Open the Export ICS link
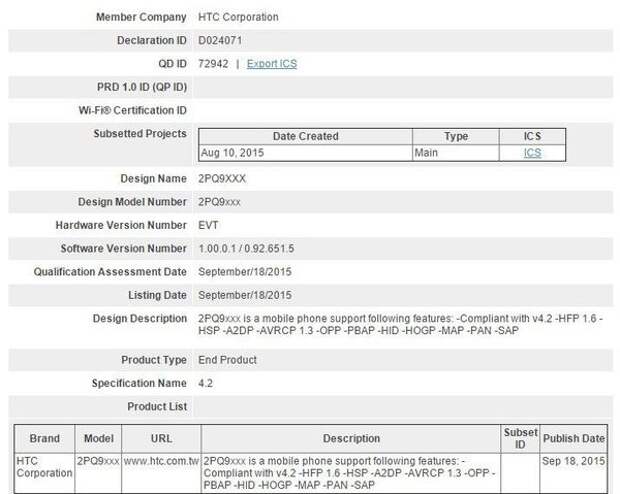 pos(272,64)
